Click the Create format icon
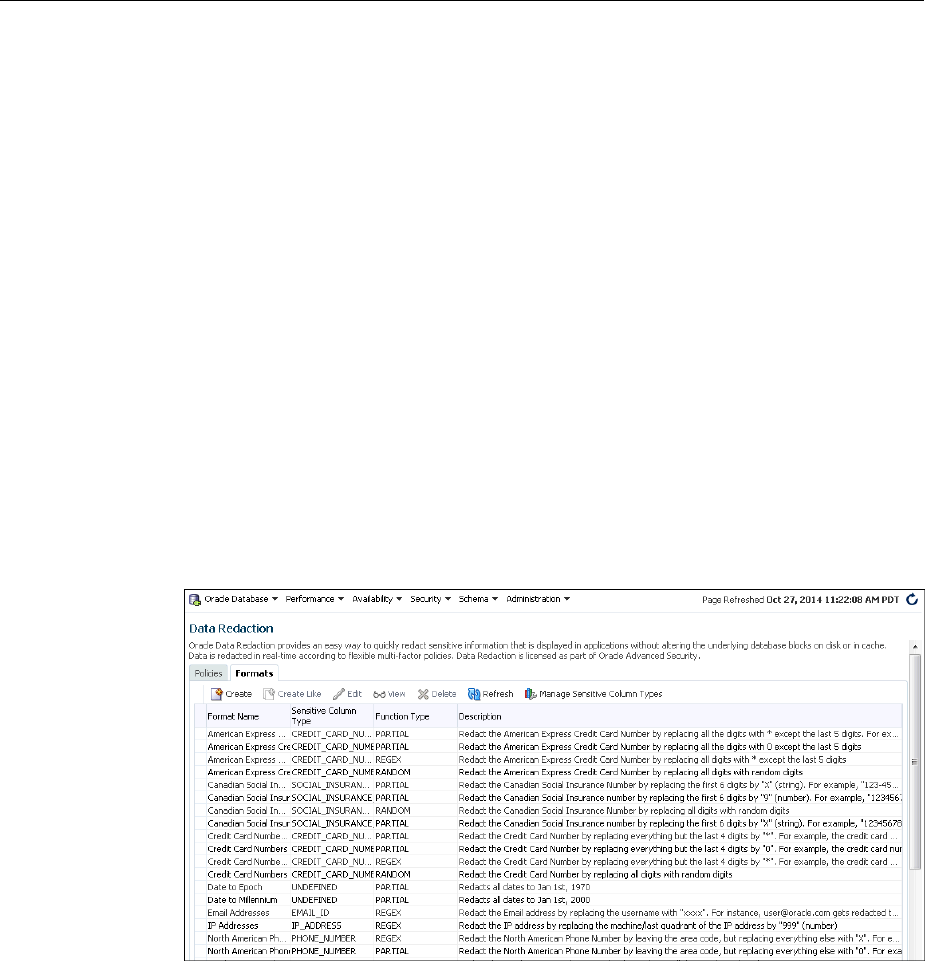 pos(216,694)
